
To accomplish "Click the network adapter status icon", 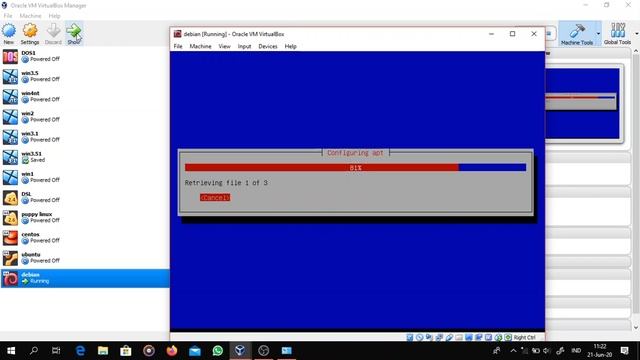I will (x=439, y=338).
